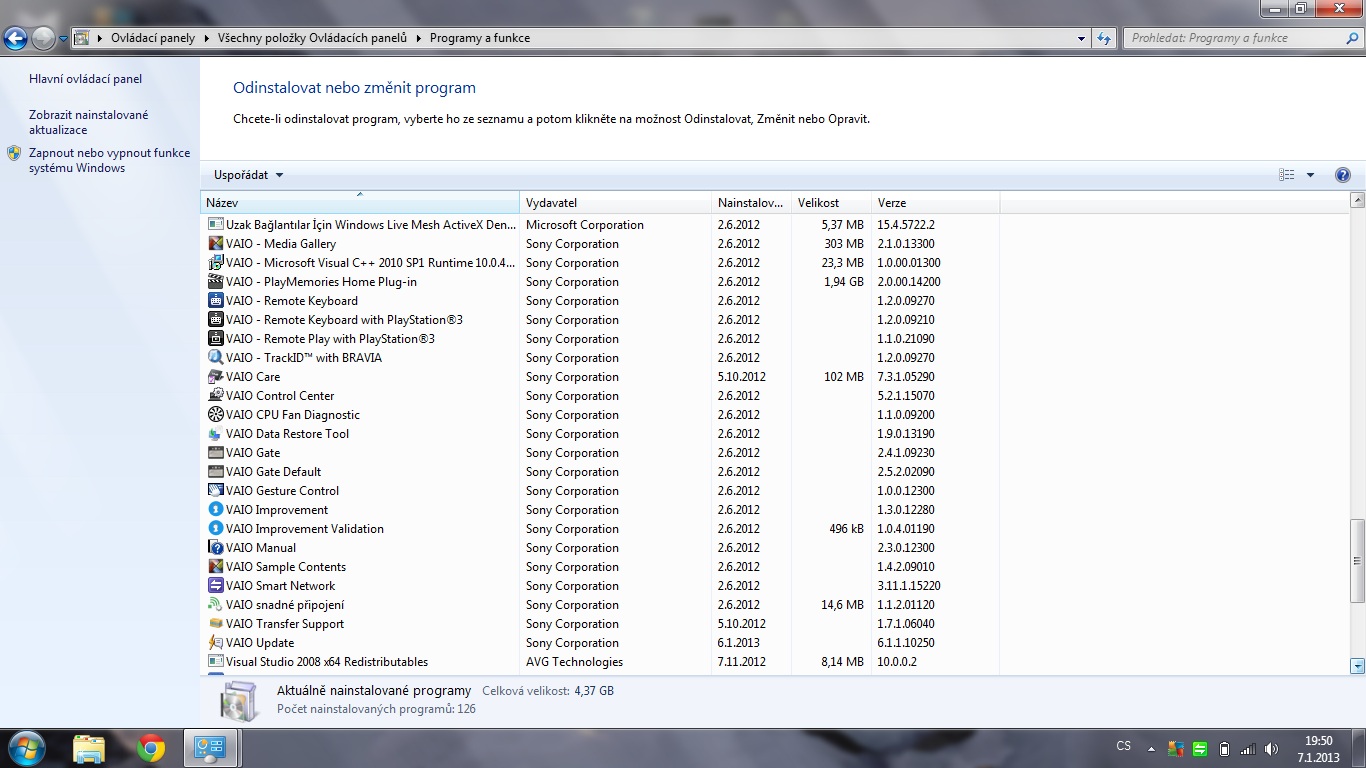Expand the address bar history dropdown

1082,38
